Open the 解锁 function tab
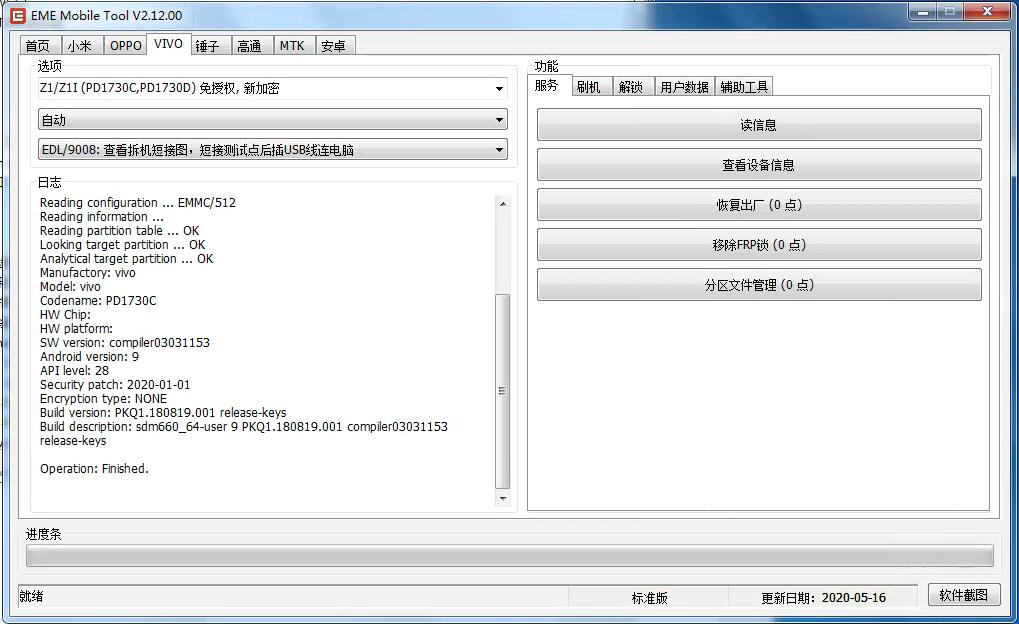 [x=632, y=86]
